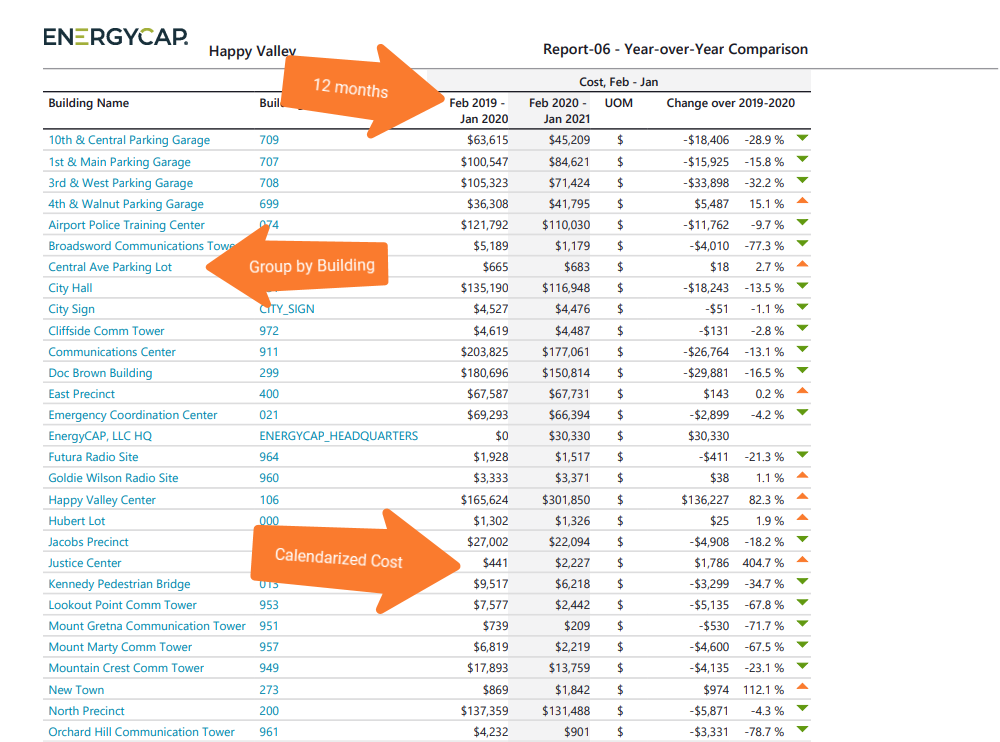This screenshot has height=742, width=1000.
Task: Click the green down arrow for -28.9 %
Action: (x=803, y=138)
